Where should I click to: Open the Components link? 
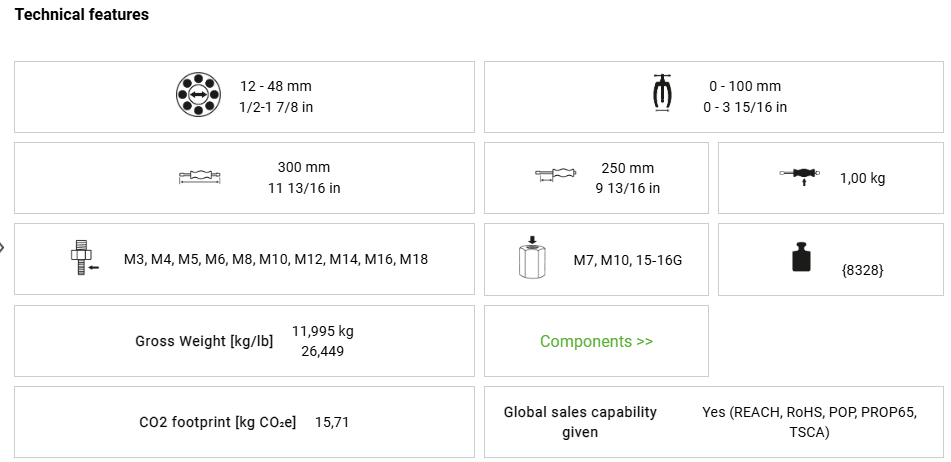pyautogui.click(x=596, y=341)
